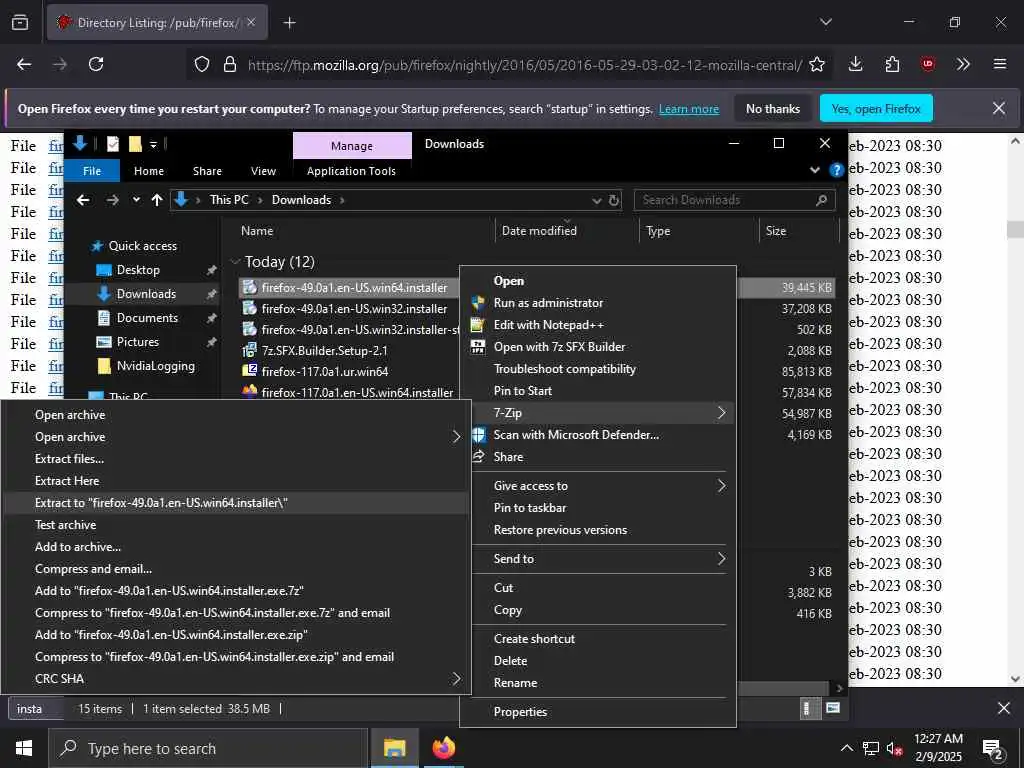The height and width of the screenshot is (768, 1024).
Task: Expand the 7-Zip submenu arrow
Action: (x=722, y=413)
